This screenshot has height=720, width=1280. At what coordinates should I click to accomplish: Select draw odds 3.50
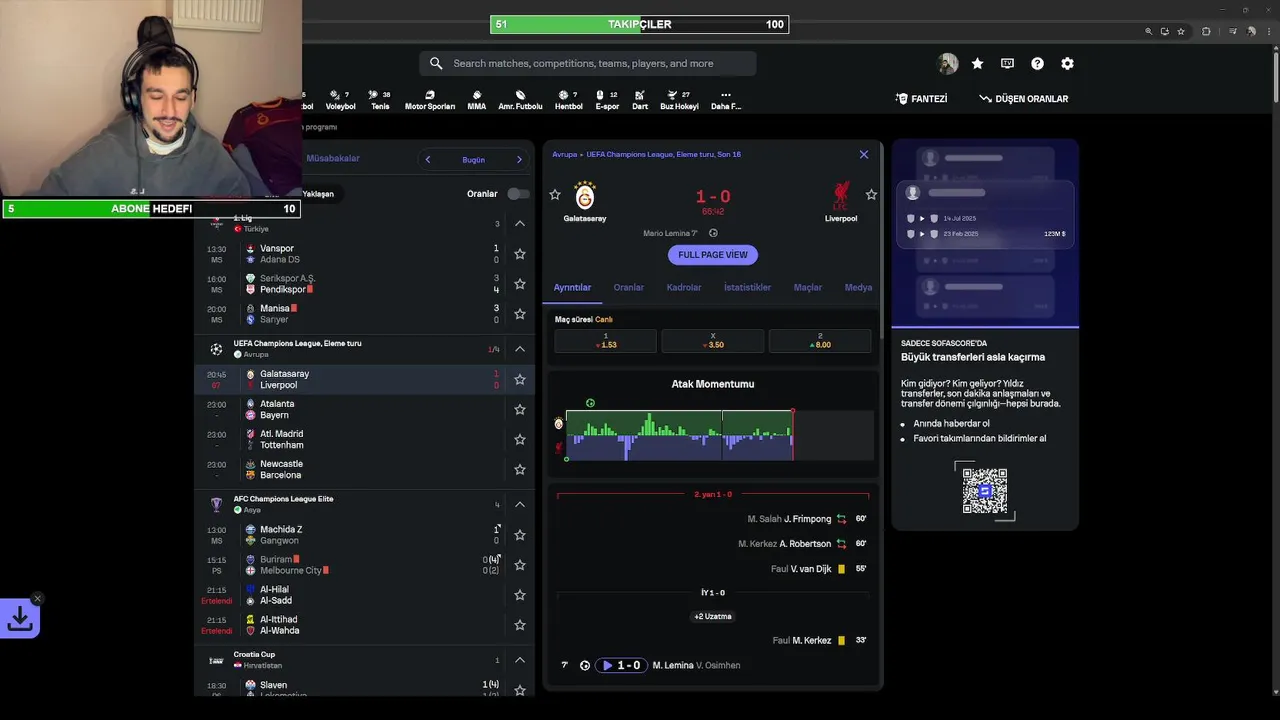click(713, 341)
